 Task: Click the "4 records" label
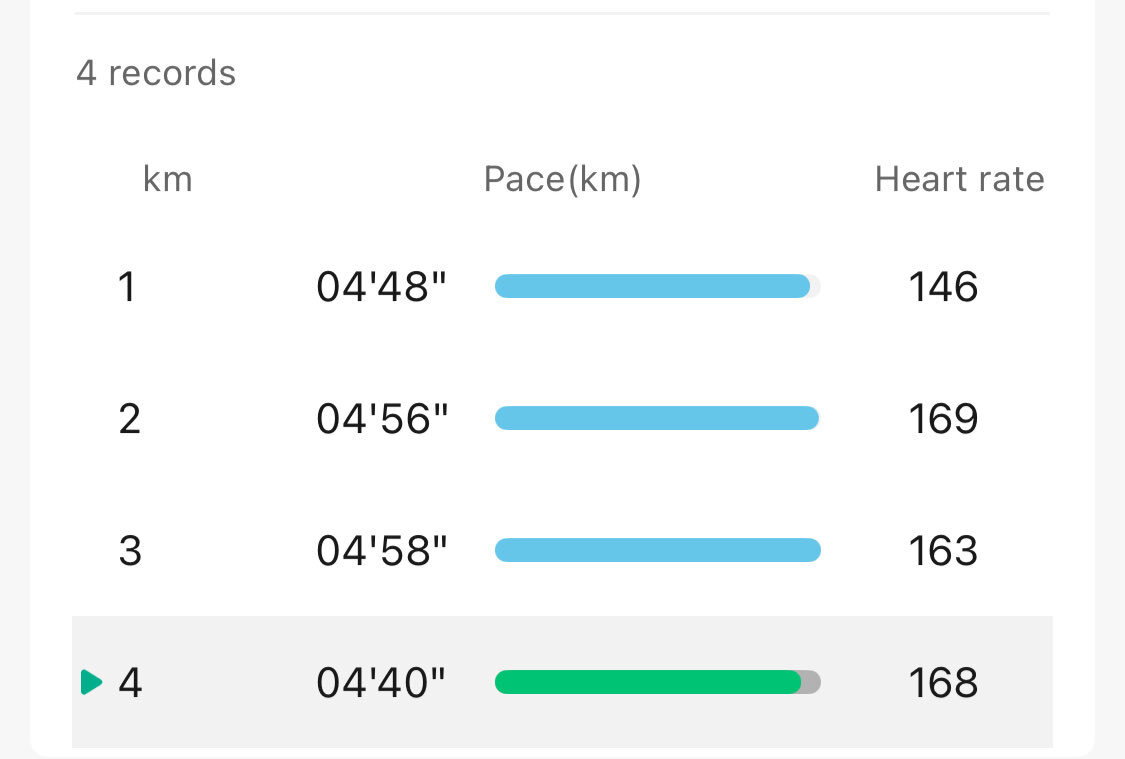pos(156,73)
